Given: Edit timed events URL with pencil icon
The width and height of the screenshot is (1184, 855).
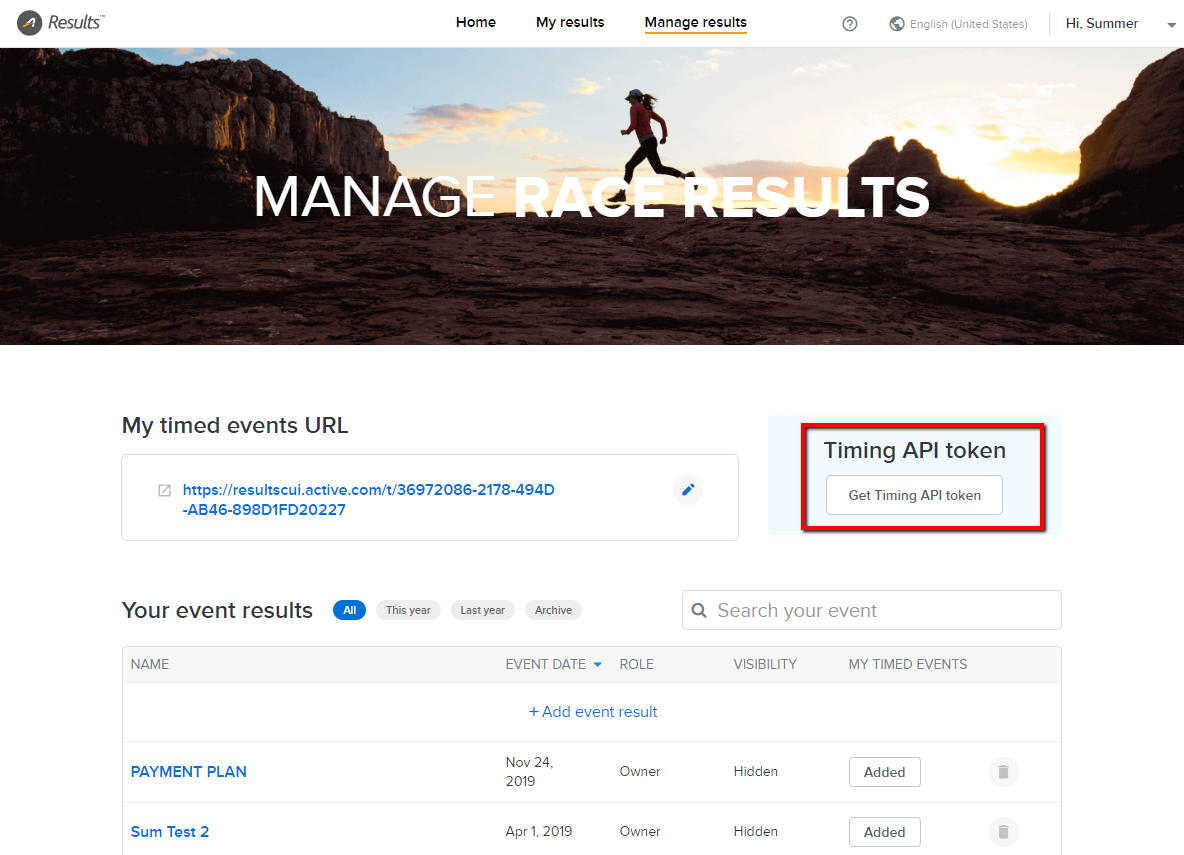Looking at the screenshot, I should tap(688, 490).
